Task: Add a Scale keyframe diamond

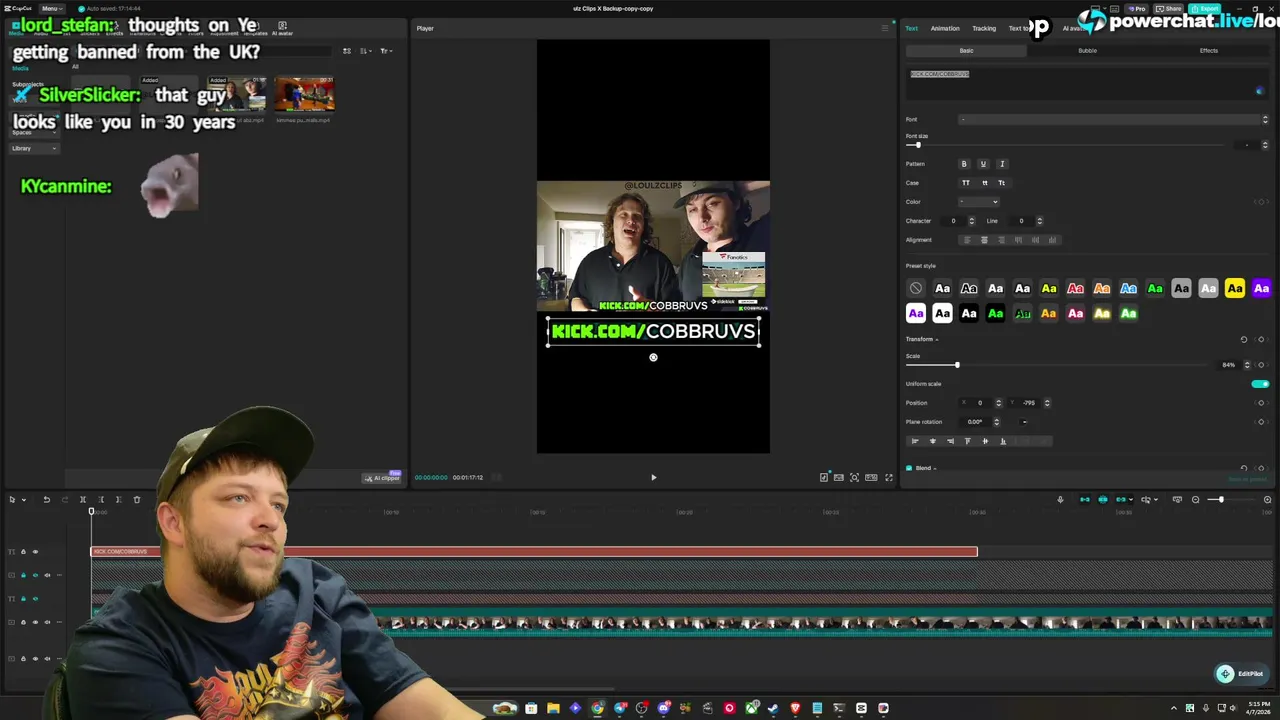Action: pos(1261,365)
